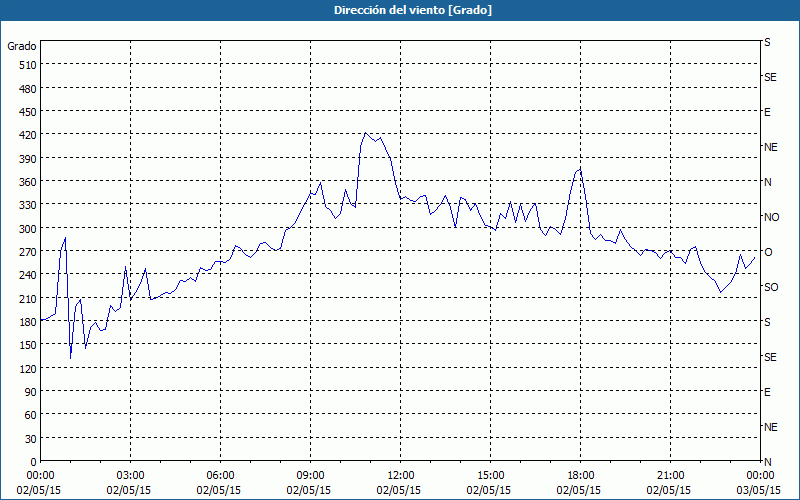Select the 510 value on the degree axis

pyautogui.click(x=29, y=65)
